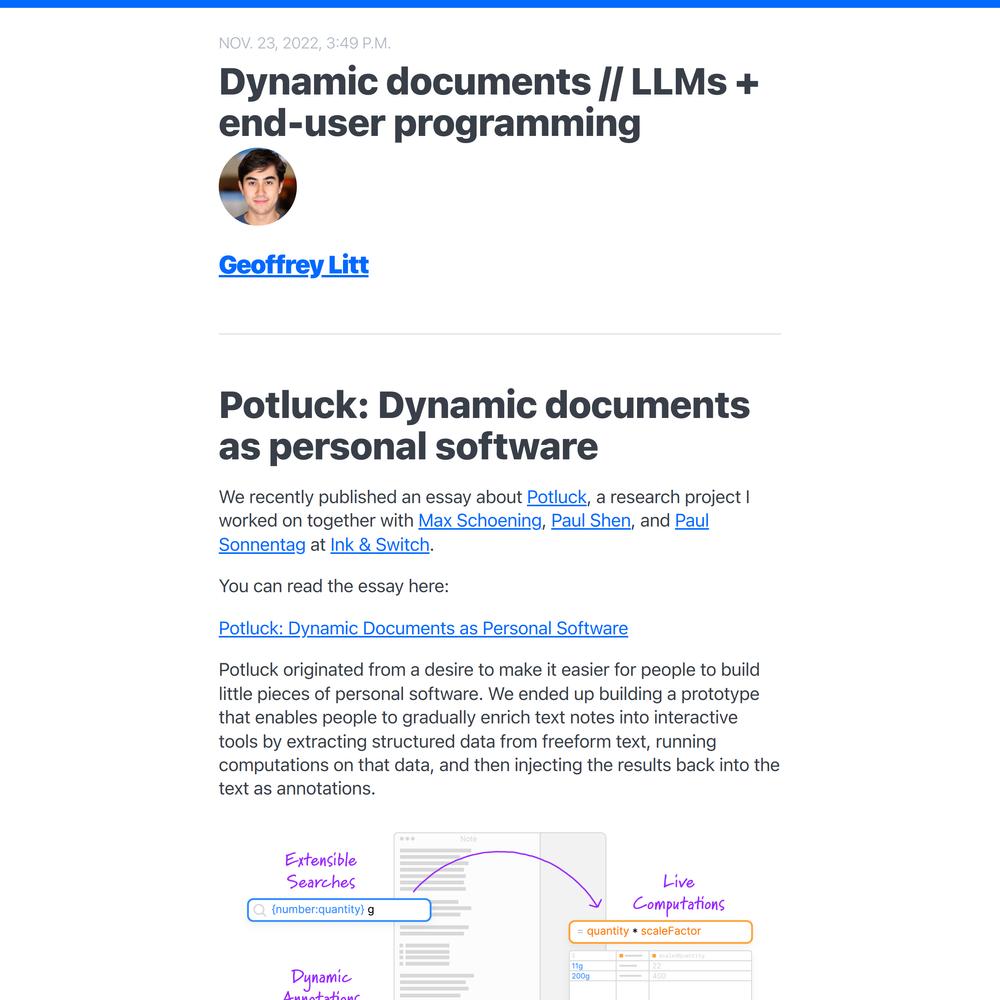Open Potluck: Dynamic Documents as Personal Software essay link

[423, 628]
